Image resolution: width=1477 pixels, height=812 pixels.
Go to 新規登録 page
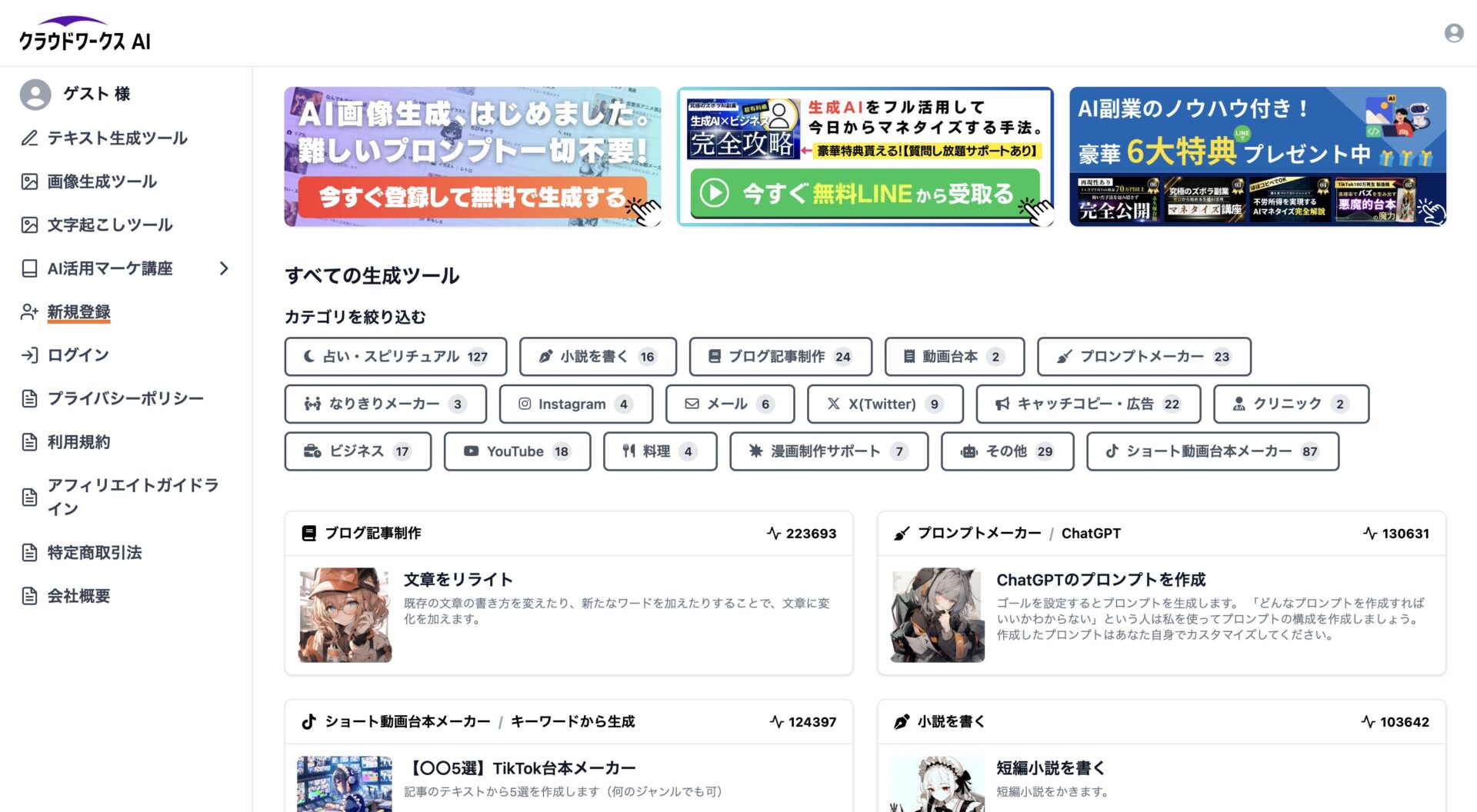[x=79, y=311]
